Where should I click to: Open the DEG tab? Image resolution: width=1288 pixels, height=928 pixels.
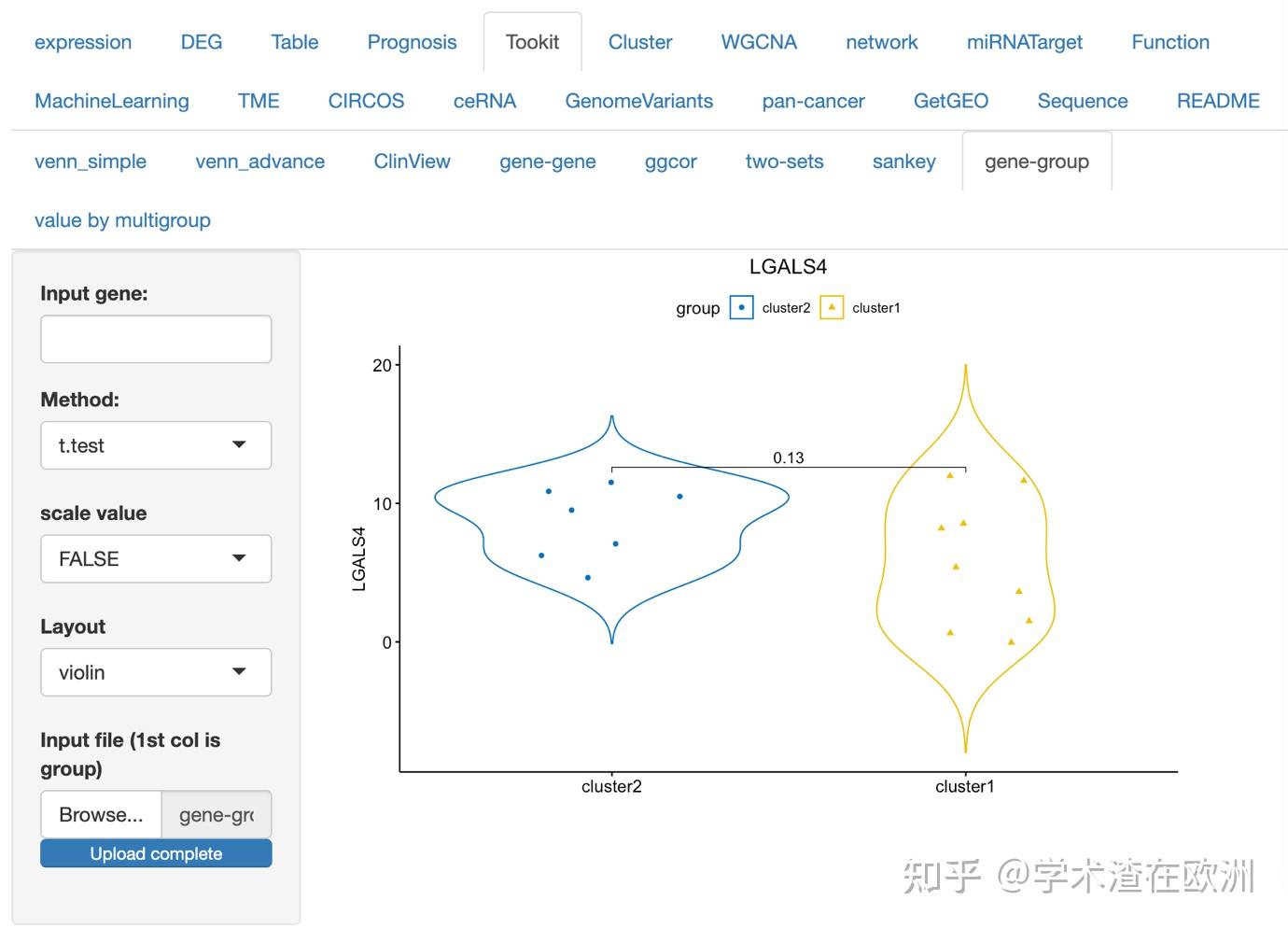point(202,42)
